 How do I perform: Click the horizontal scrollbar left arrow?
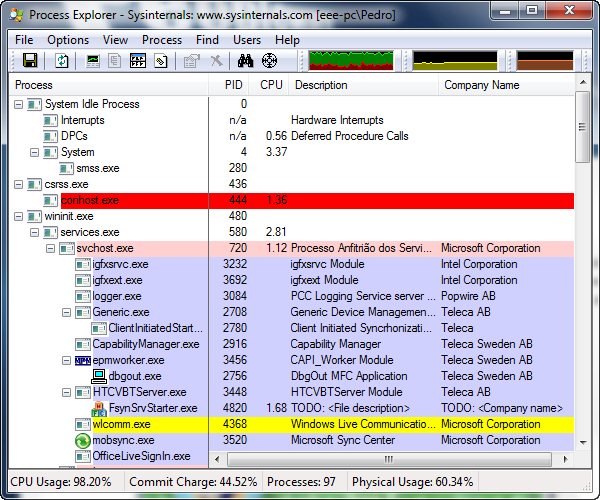tap(217, 459)
